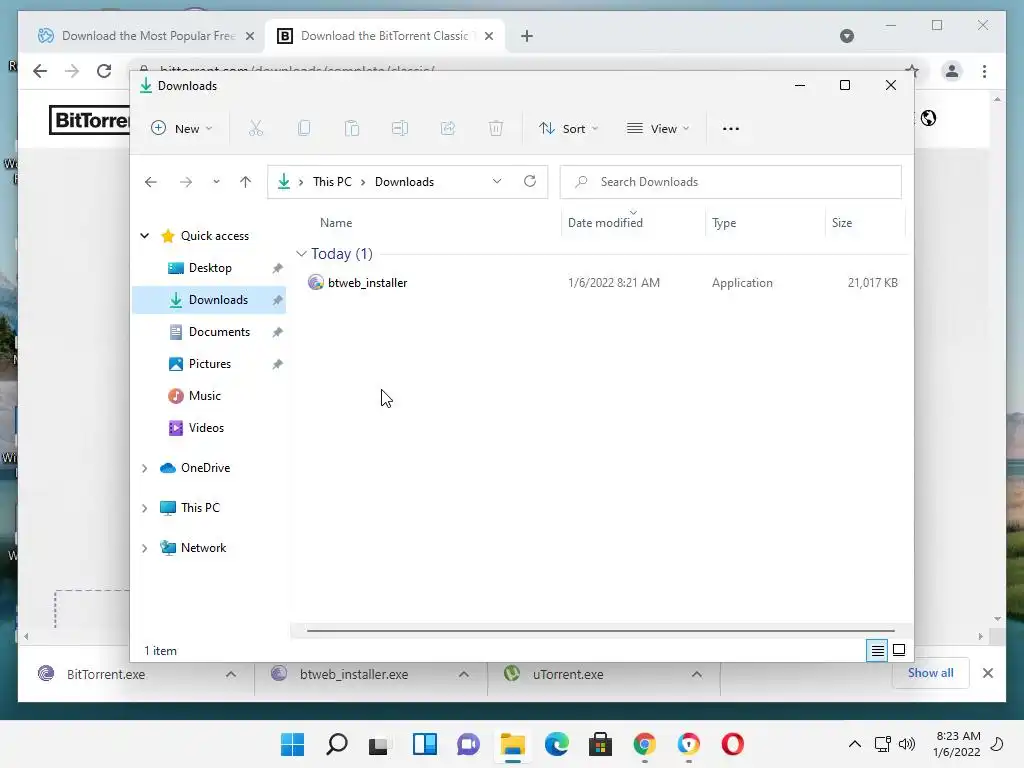Expand the address bar history dropdown

(x=497, y=182)
